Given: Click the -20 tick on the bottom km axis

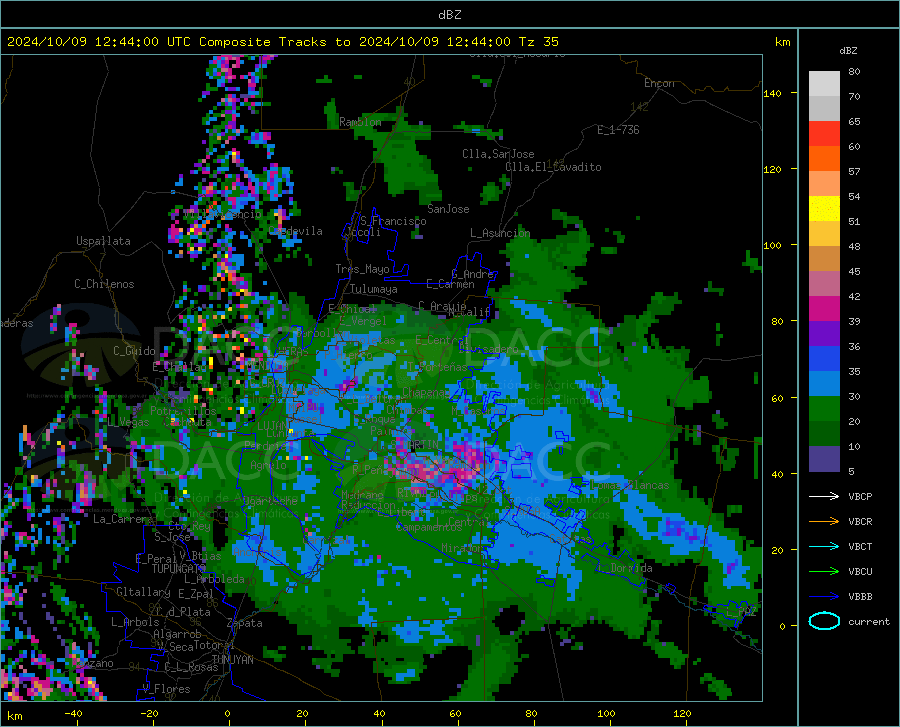Looking at the screenshot, I should pyautogui.click(x=149, y=714).
